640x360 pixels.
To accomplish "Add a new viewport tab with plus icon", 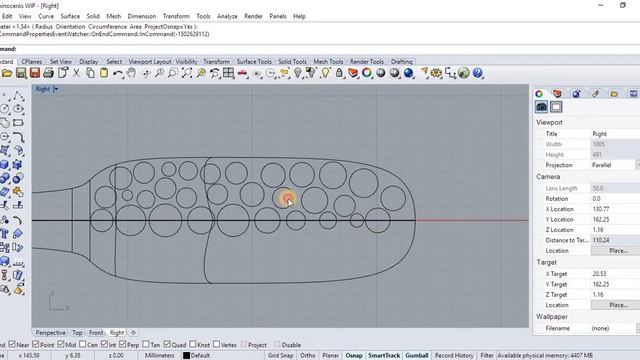I will click(x=133, y=333).
